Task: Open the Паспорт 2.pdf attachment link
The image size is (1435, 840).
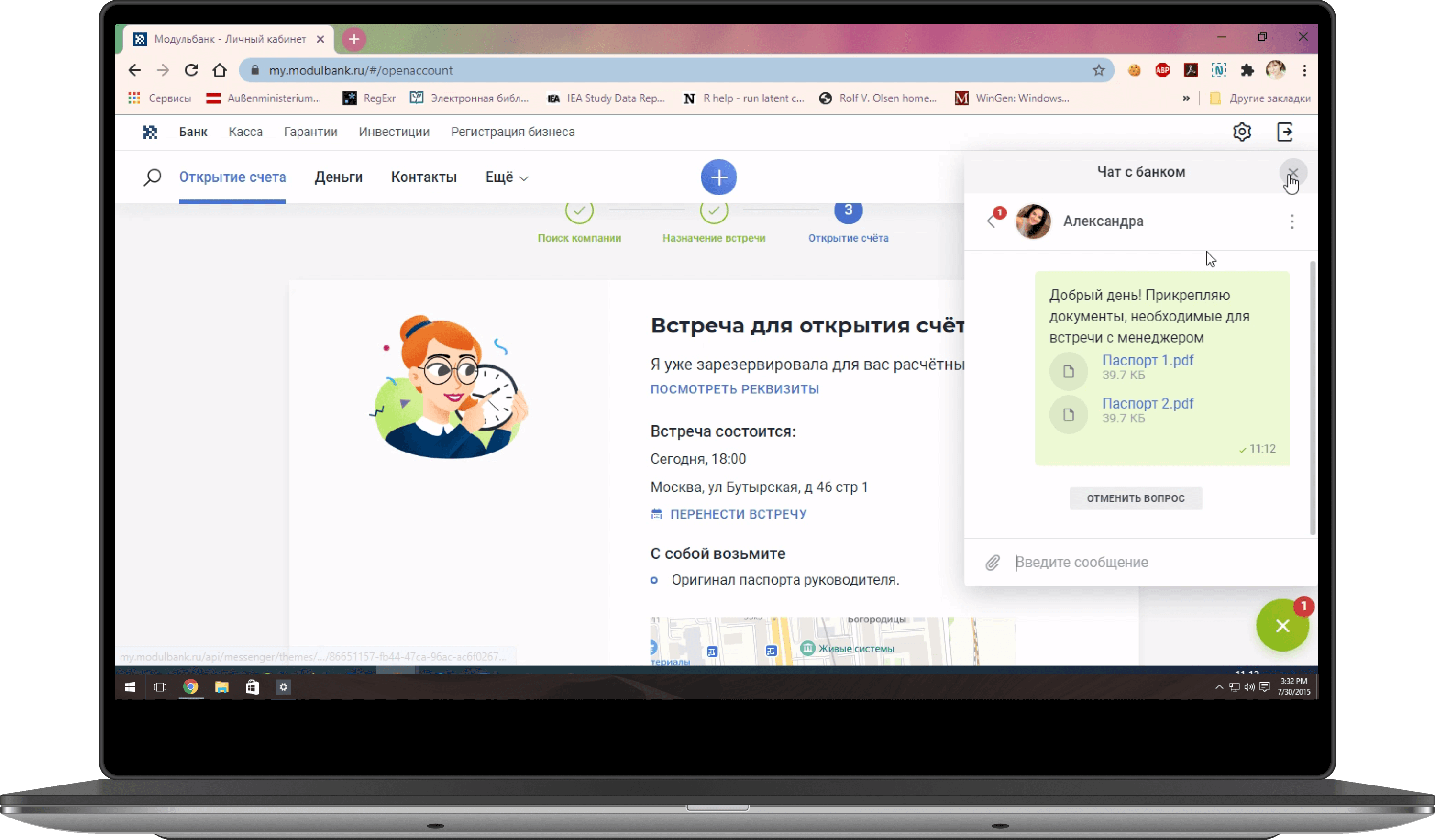Action: click(x=1148, y=403)
